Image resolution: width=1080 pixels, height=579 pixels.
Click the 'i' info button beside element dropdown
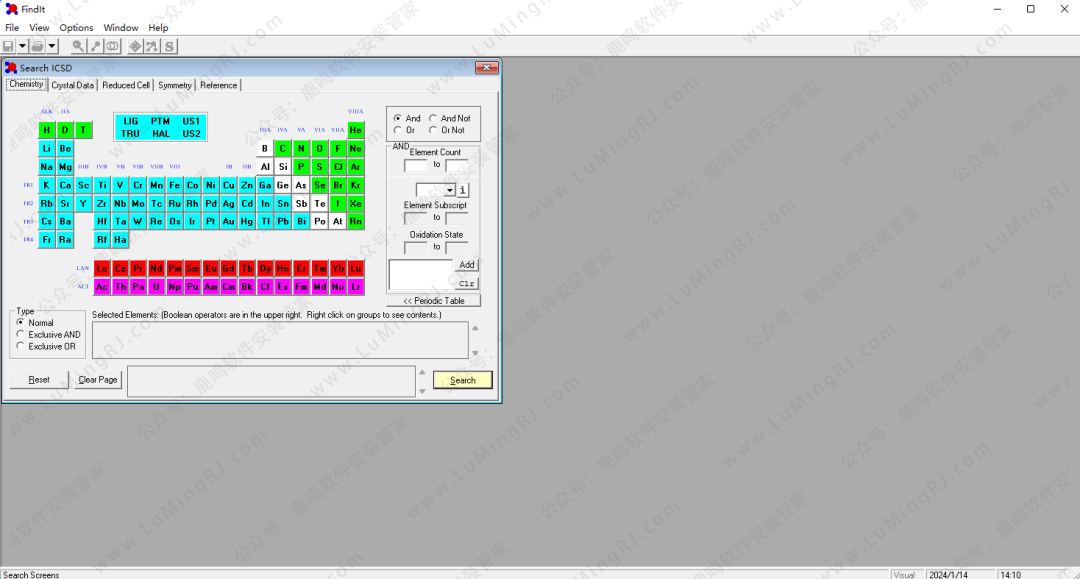pos(463,190)
